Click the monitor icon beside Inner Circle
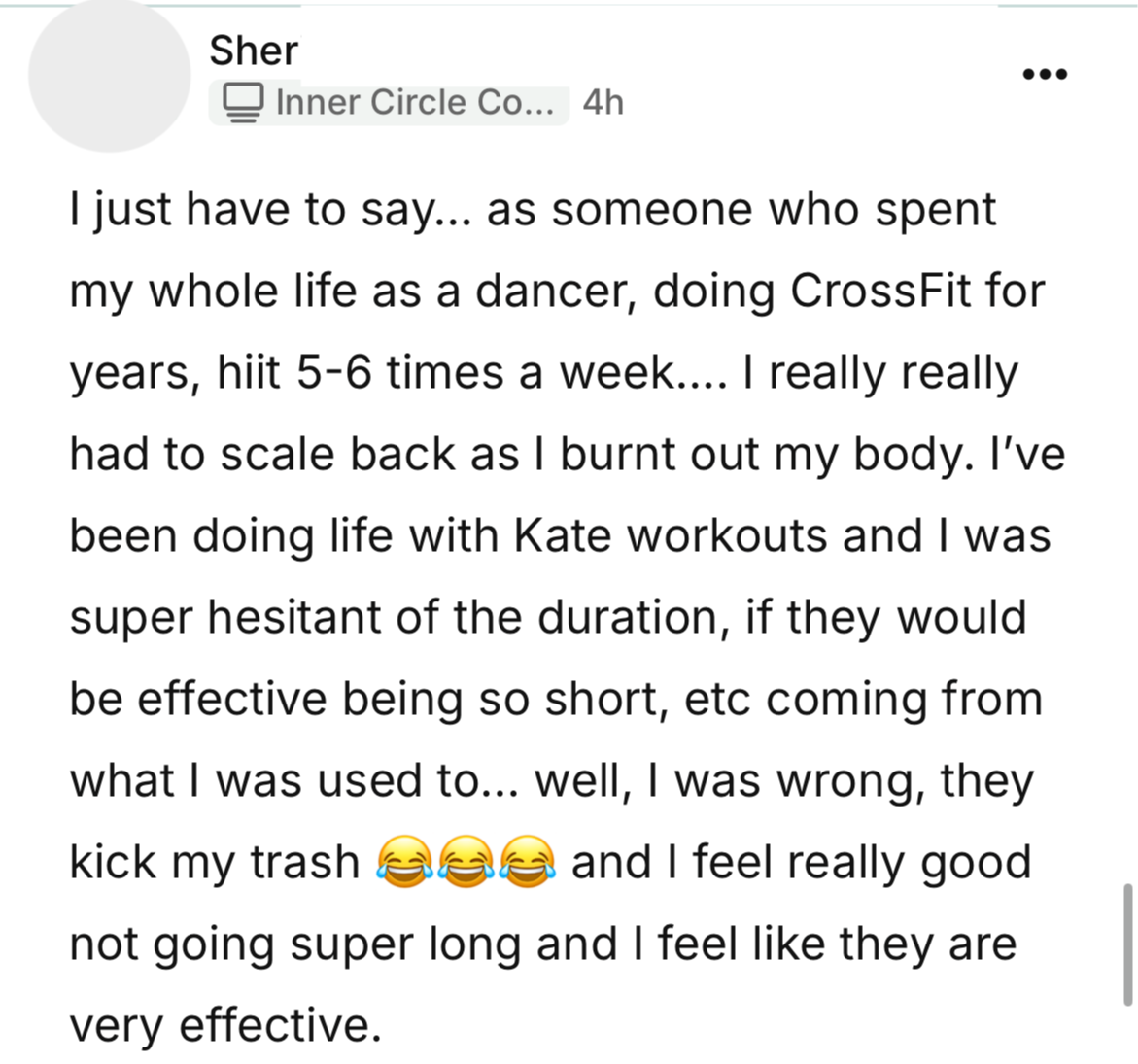This screenshot has height=1064, width=1138. pyautogui.click(x=243, y=103)
